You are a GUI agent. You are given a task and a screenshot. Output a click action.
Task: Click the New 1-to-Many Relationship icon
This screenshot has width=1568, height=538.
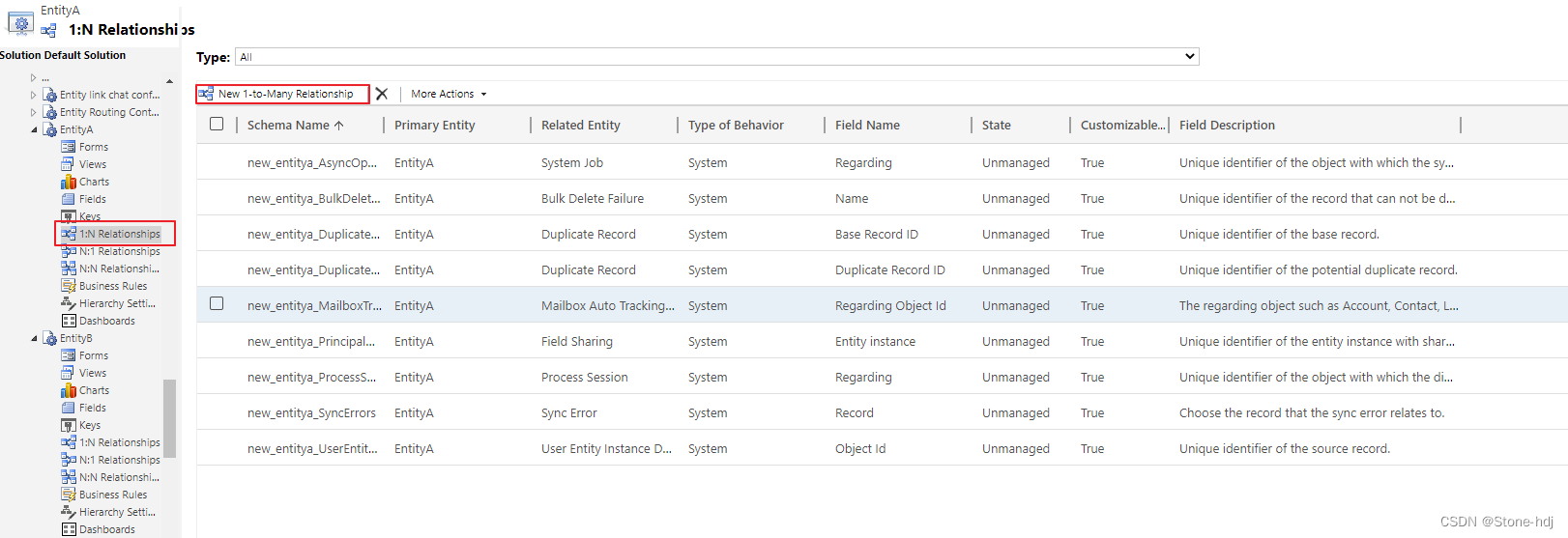(x=206, y=94)
